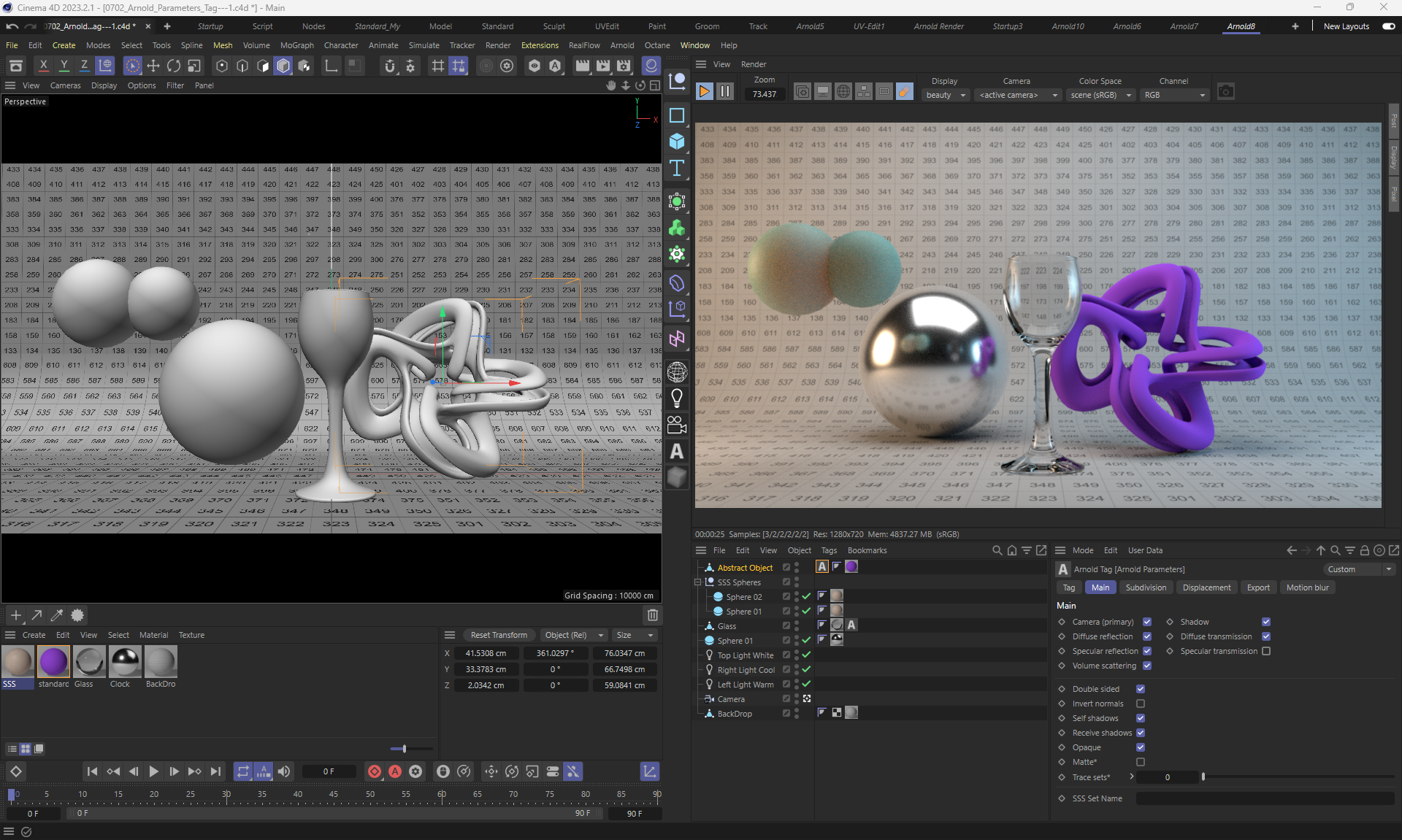This screenshot has height=840, width=1402.
Task: Enable the Specular transmission checkbox
Action: [1266, 651]
